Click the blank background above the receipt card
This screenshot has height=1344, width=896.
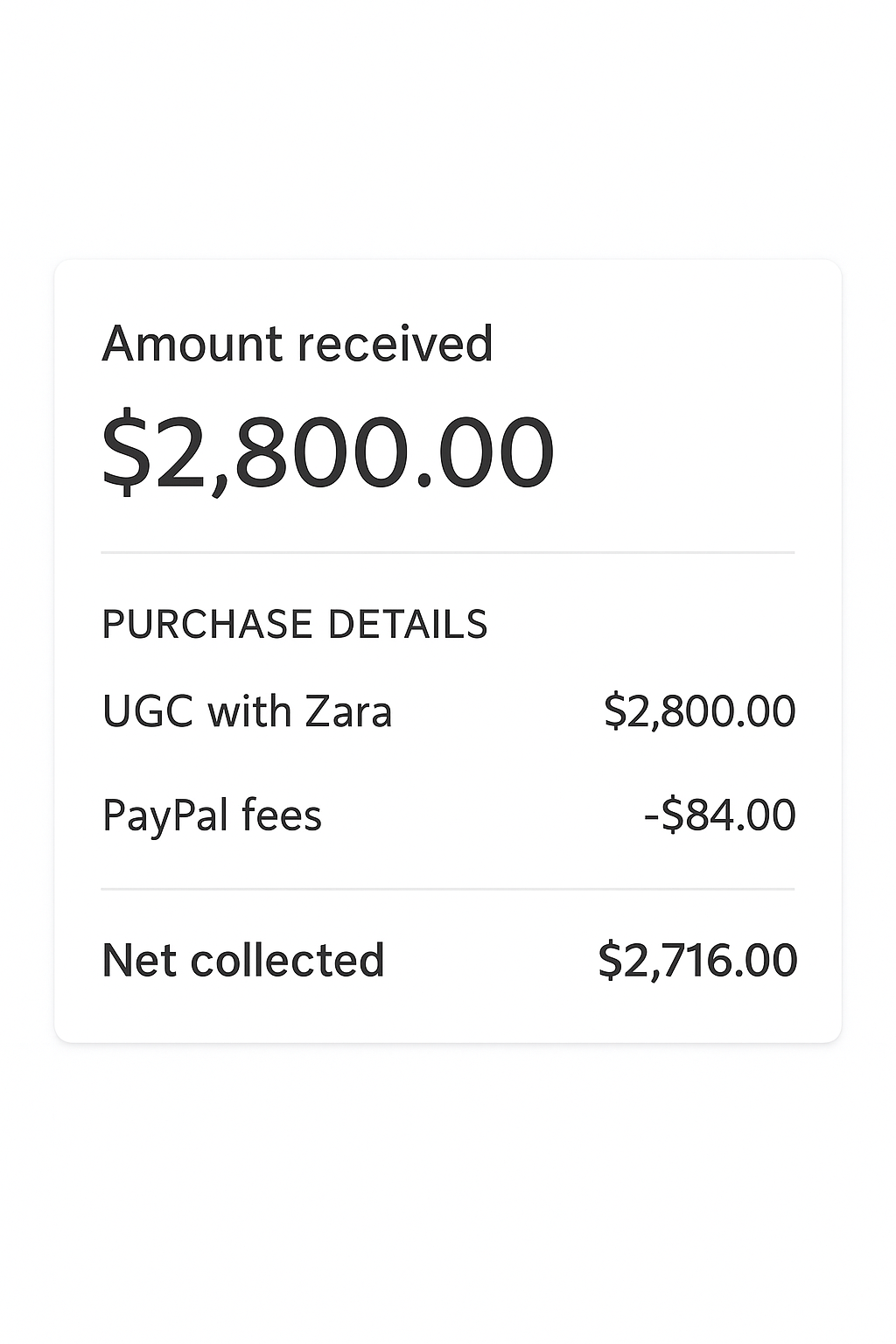pyautogui.click(x=447, y=131)
